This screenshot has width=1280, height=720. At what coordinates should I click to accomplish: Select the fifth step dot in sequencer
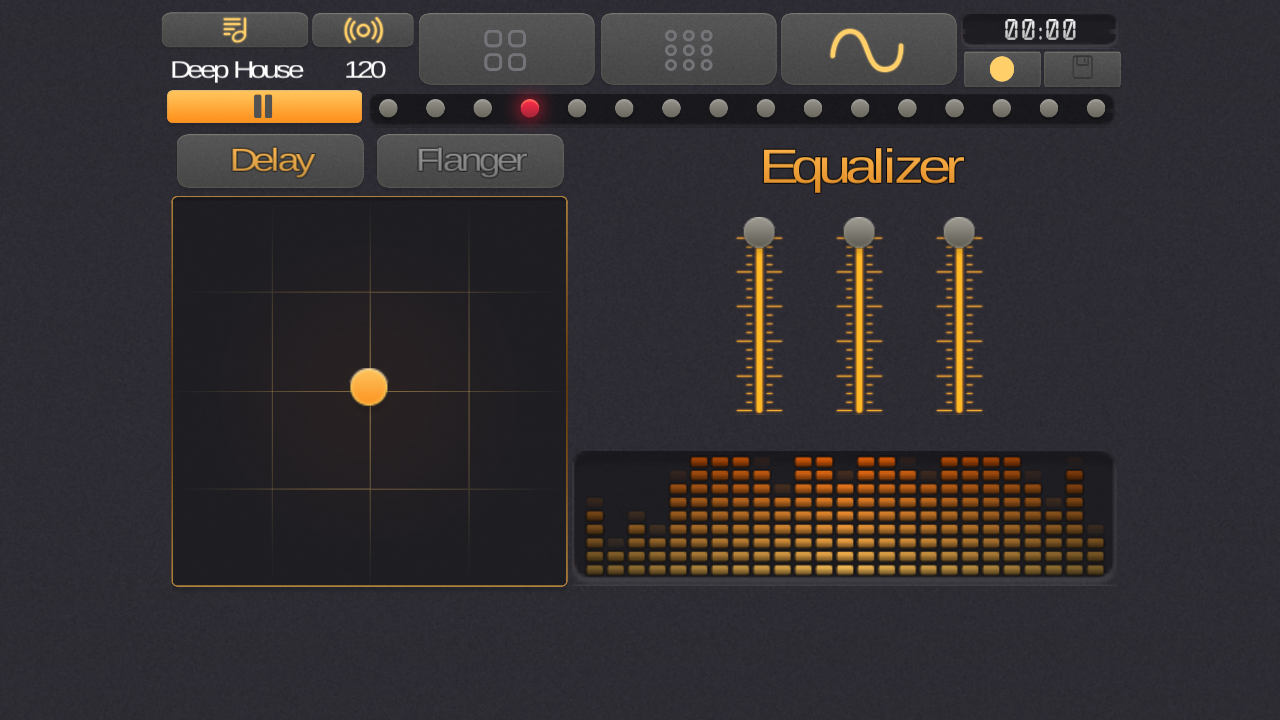coord(577,108)
